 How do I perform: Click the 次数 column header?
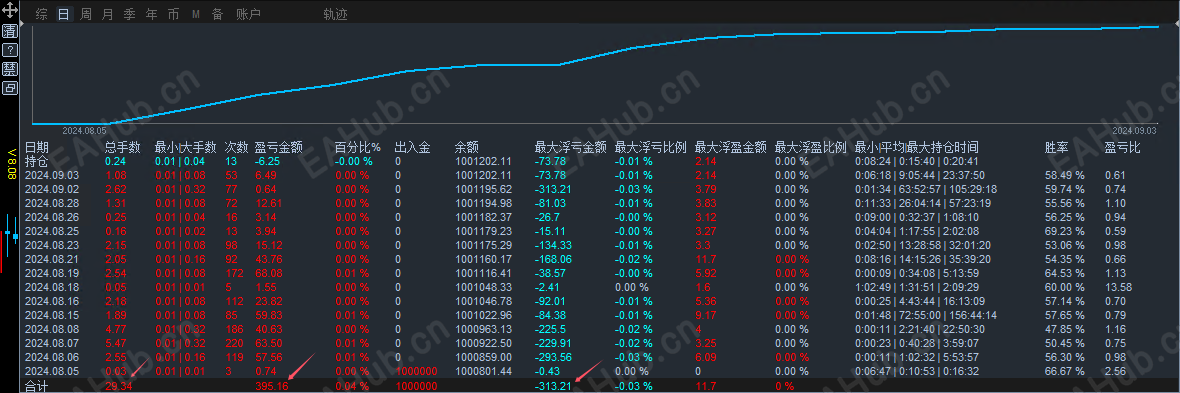click(x=236, y=148)
